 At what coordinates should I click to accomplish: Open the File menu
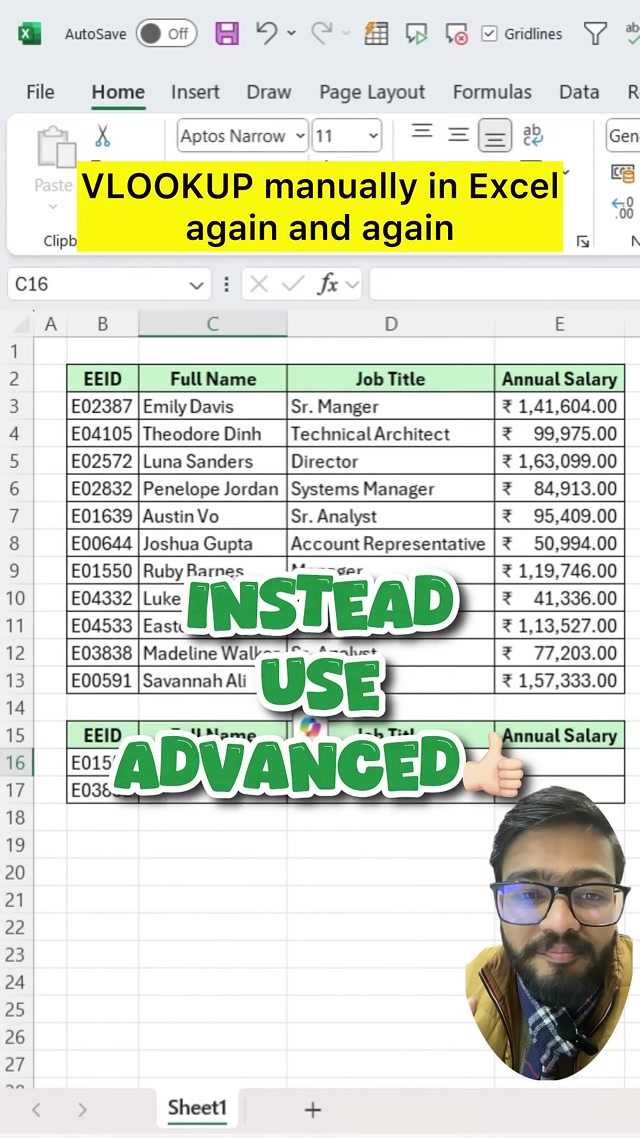click(x=40, y=92)
